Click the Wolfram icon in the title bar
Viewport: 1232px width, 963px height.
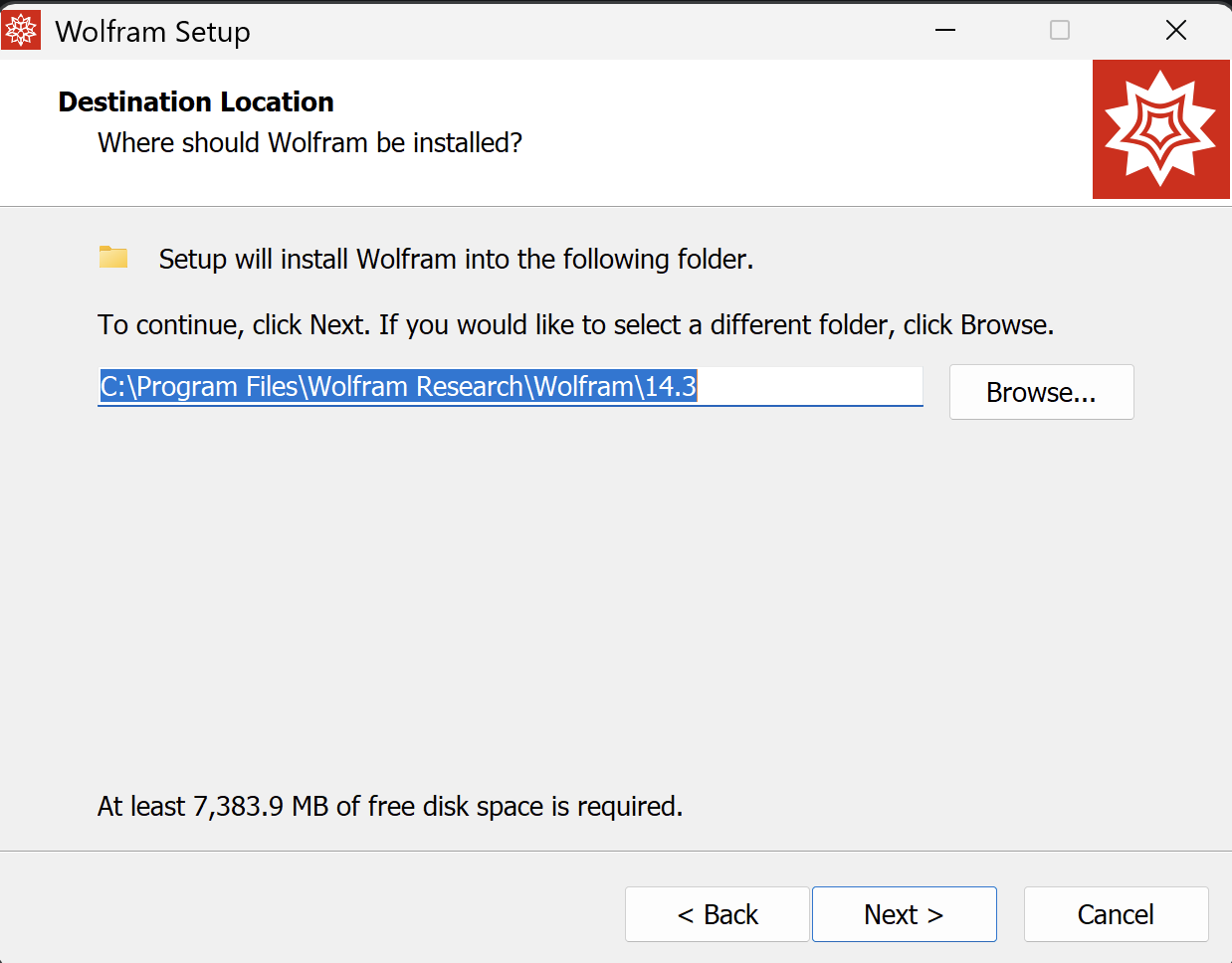tap(21, 30)
